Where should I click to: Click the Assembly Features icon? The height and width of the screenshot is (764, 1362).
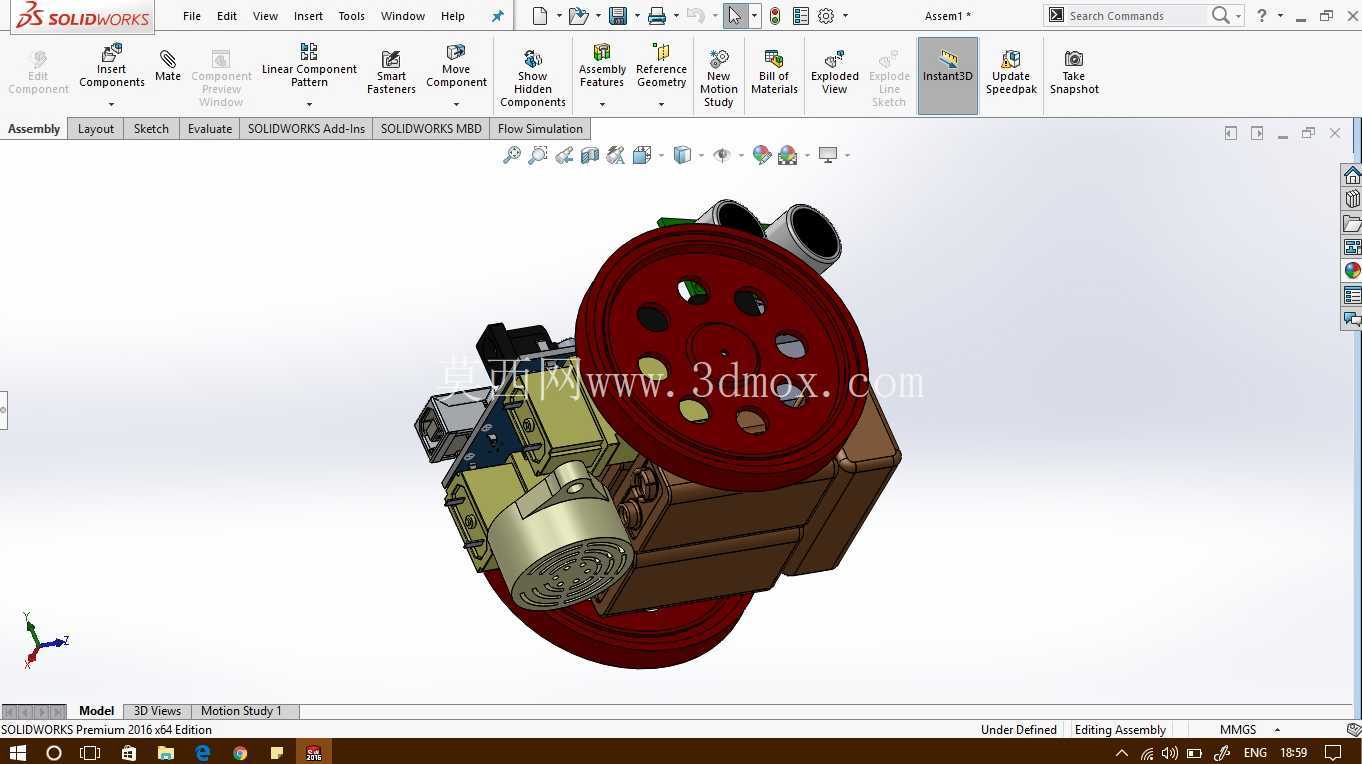click(x=602, y=52)
